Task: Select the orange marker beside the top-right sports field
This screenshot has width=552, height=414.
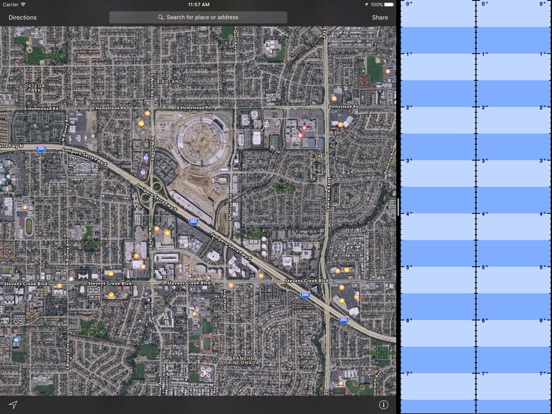Action: coord(388,71)
